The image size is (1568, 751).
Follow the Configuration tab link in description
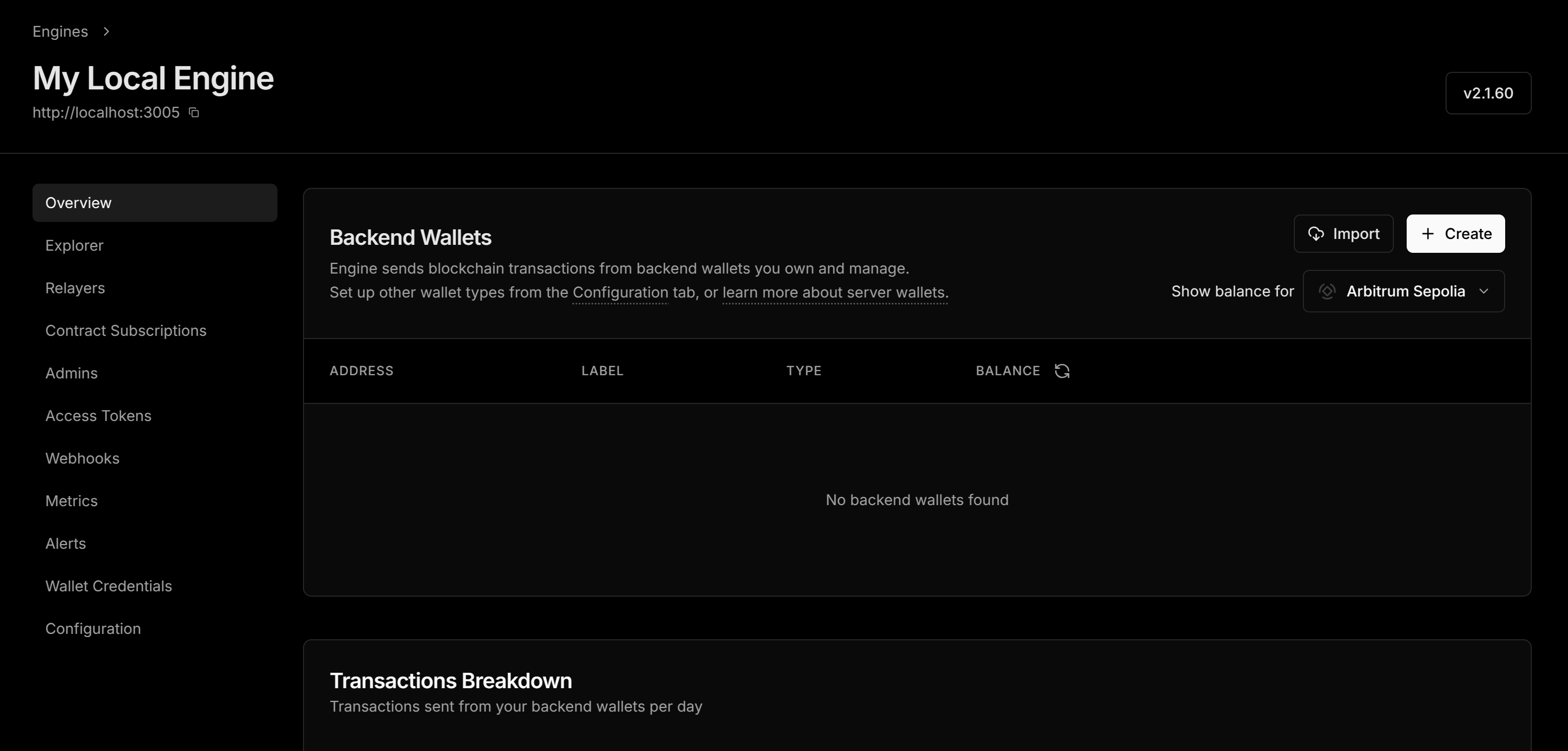[620, 293]
